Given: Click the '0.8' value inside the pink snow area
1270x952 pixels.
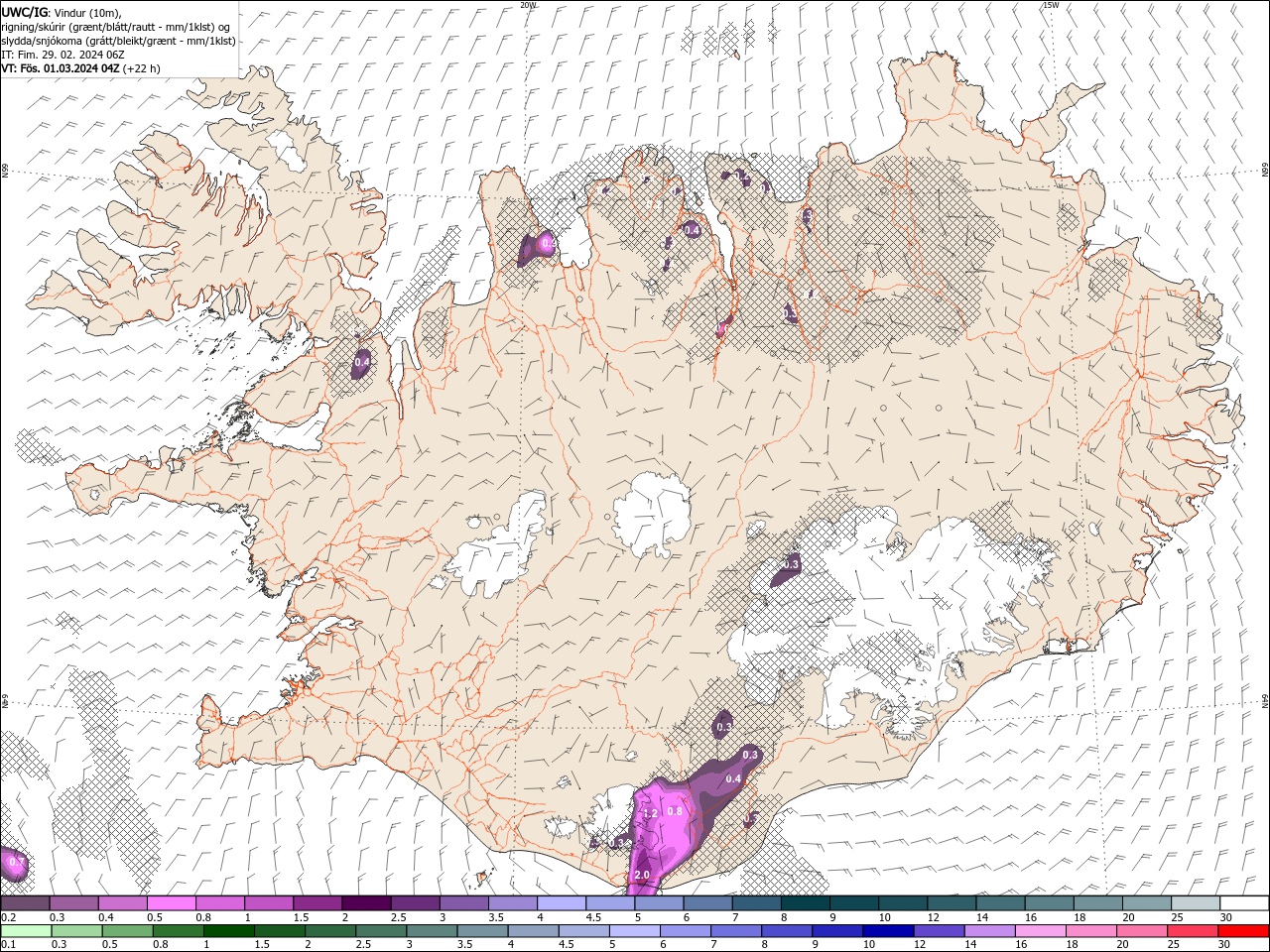Looking at the screenshot, I should tap(675, 811).
